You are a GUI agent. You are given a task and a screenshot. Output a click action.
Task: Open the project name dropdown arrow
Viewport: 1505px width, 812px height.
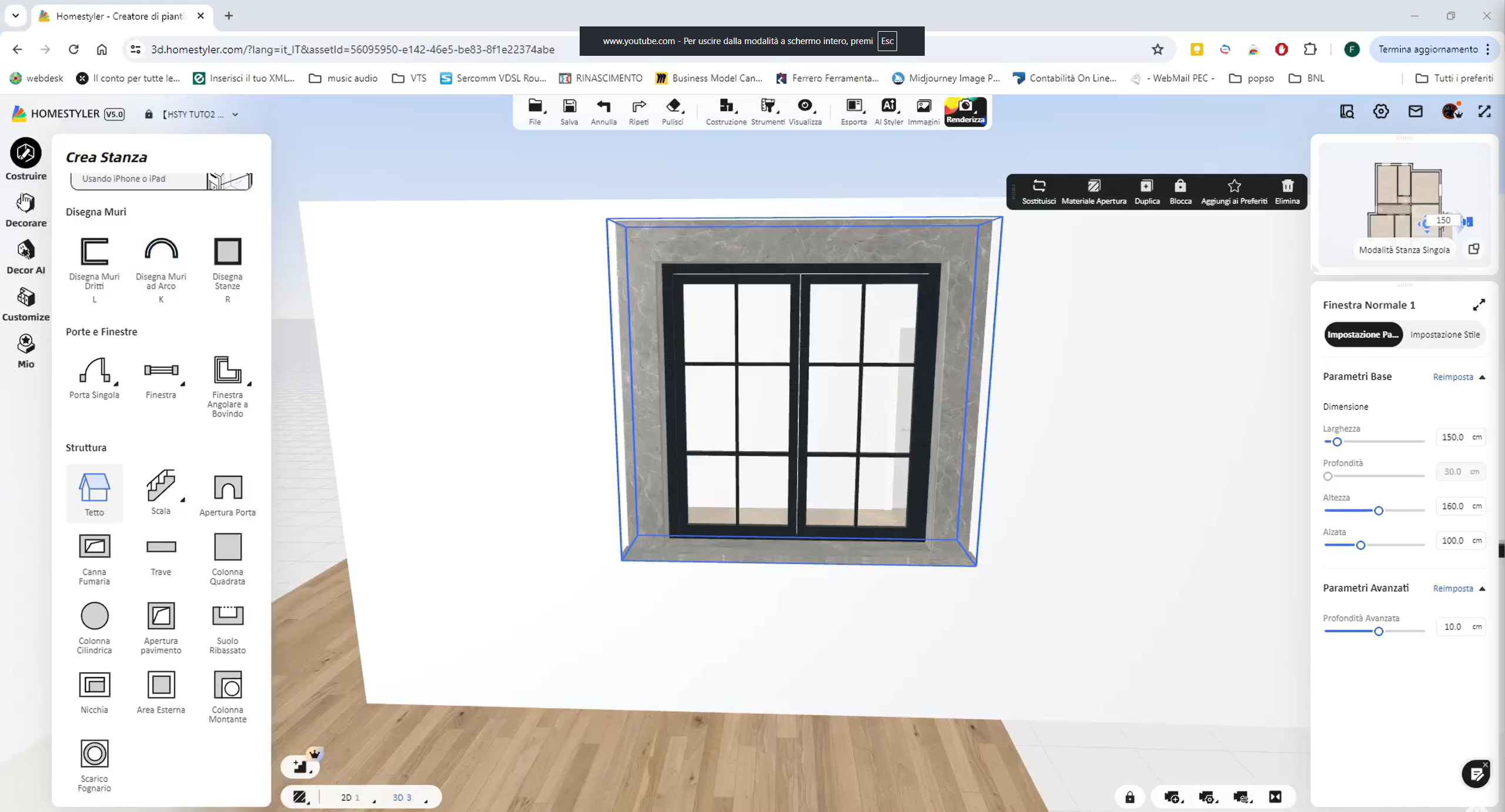point(235,115)
